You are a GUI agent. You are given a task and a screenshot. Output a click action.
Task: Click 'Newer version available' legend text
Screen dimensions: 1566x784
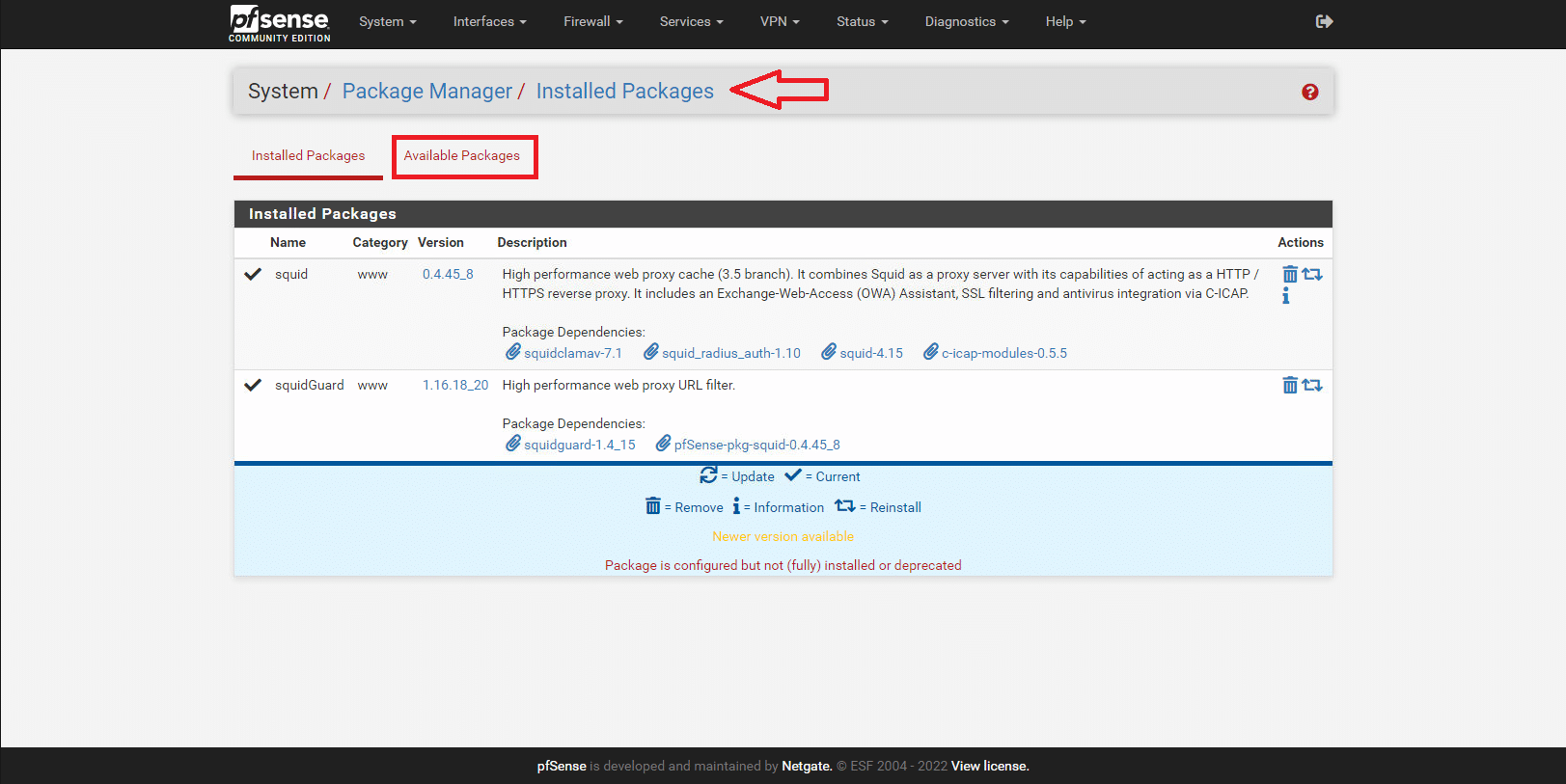click(783, 536)
